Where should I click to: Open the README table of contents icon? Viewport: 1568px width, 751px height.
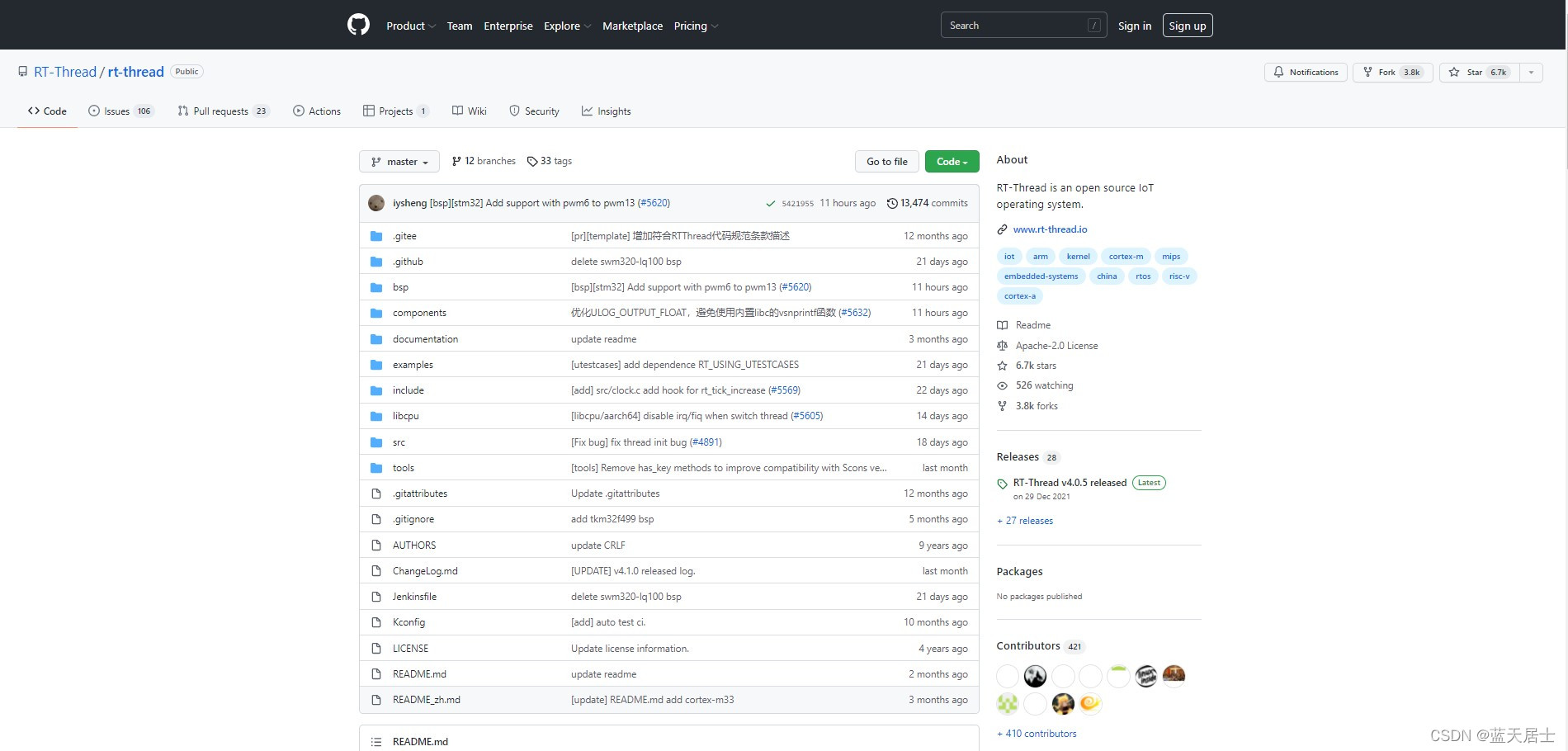[x=376, y=742]
